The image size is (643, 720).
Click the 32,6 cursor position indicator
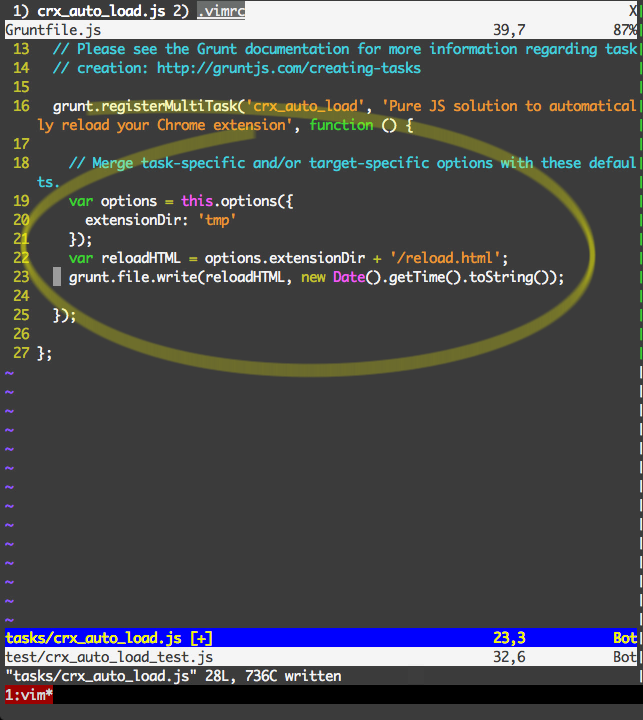(509, 657)
